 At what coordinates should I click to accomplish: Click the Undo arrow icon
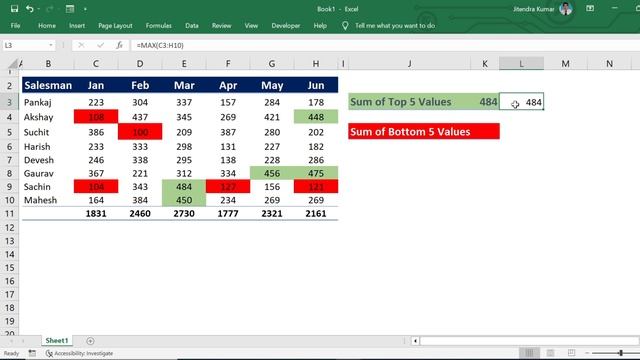(x=29, y=9)
